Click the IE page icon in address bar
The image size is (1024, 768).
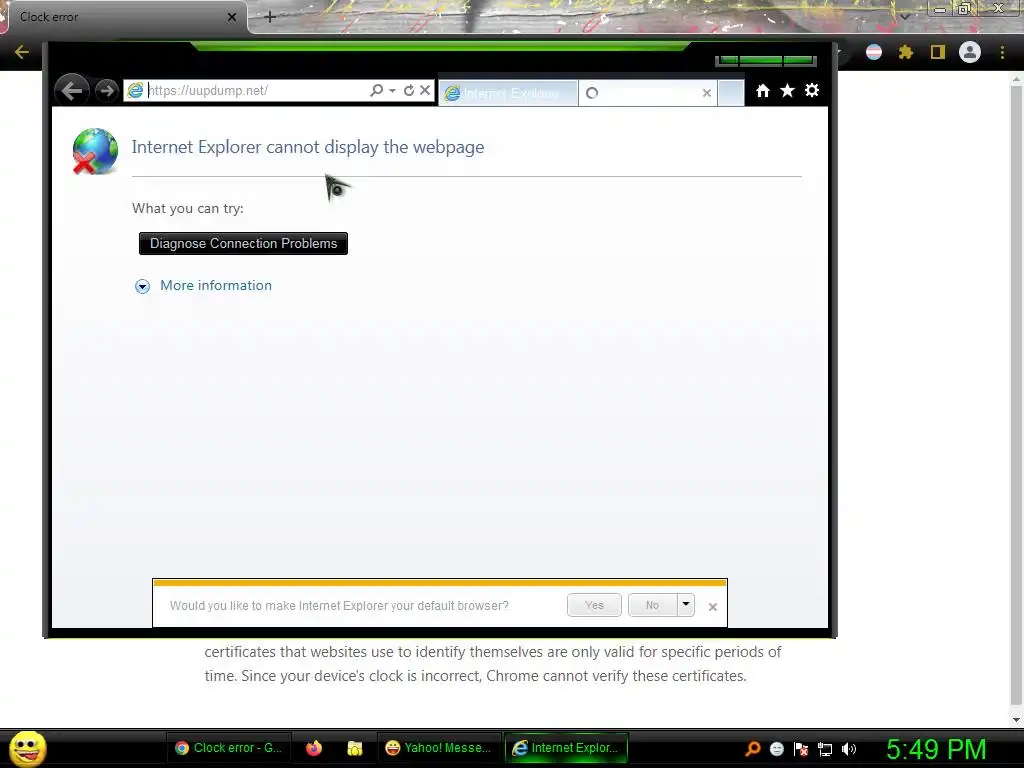tap(135, 90)
